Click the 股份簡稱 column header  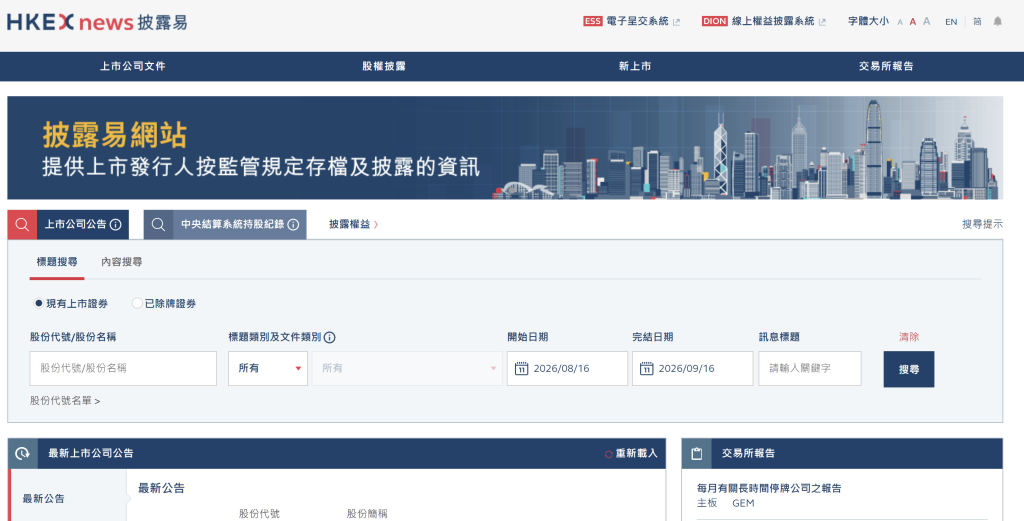coord(367,514)
